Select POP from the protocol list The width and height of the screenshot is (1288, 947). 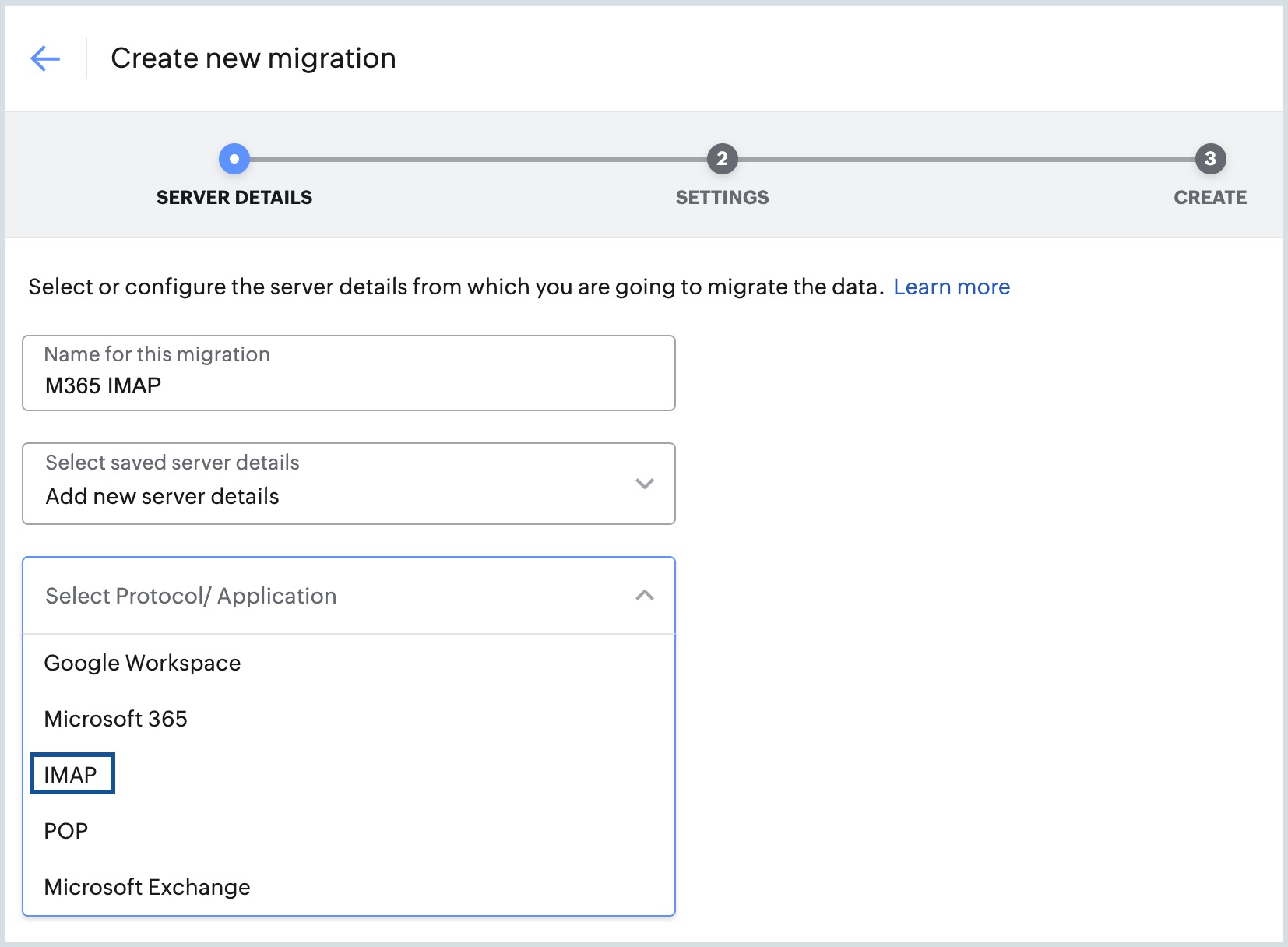(x=66, y=830)
